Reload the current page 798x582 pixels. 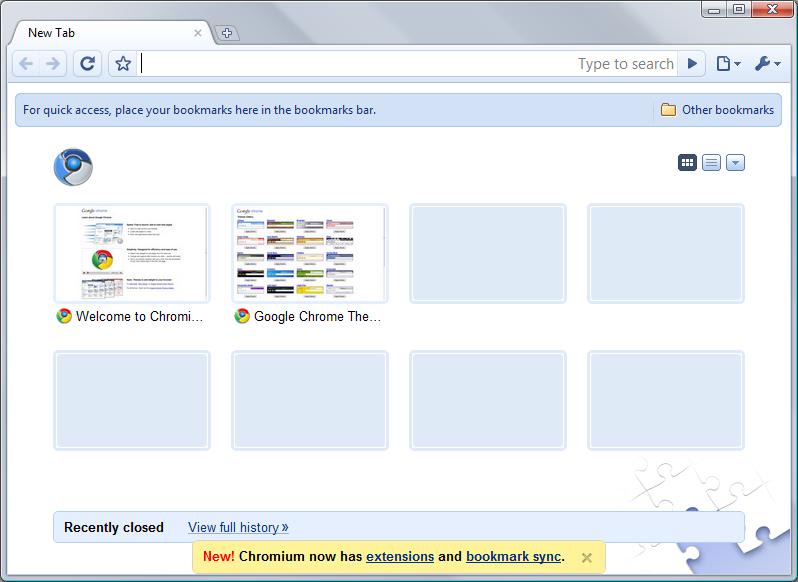[88, 64]
